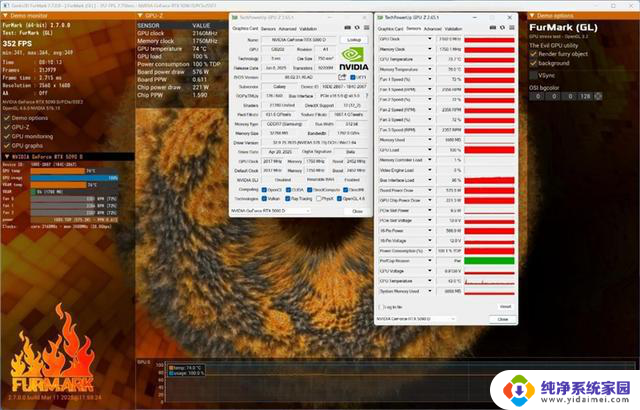Click Close button in Sensors GPU-Z window
640x410 pixels.
502,319
